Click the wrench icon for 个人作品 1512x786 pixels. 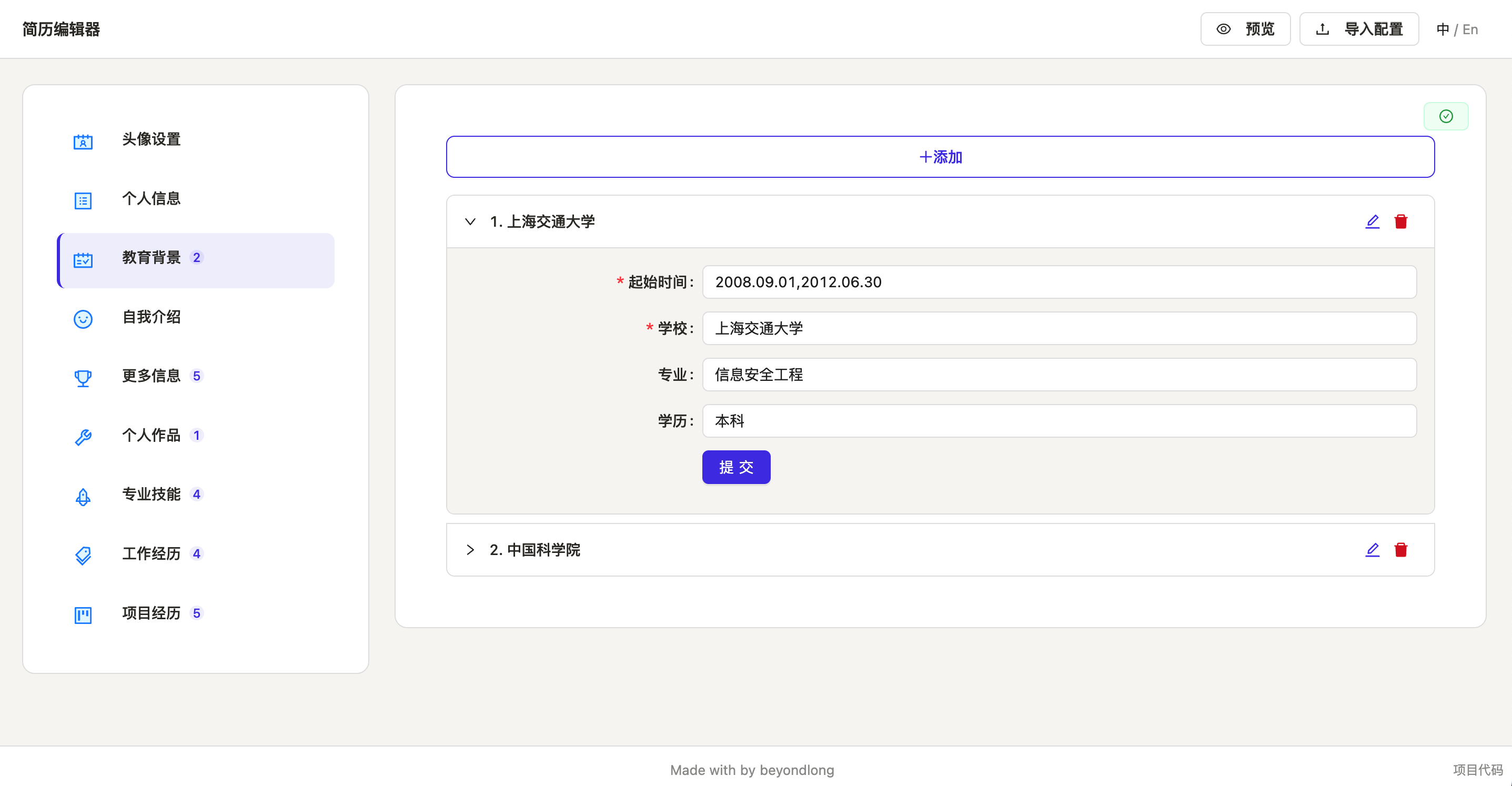(83, 437)
